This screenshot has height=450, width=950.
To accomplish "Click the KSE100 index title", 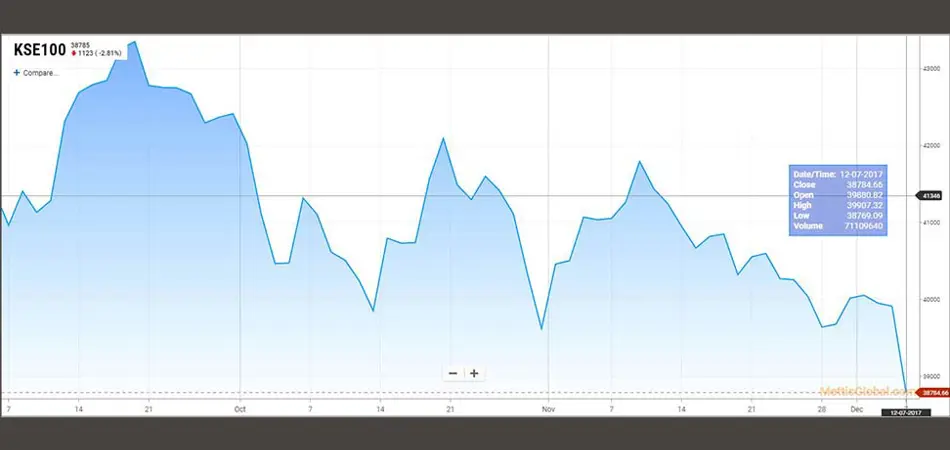I will pos(38,49).
